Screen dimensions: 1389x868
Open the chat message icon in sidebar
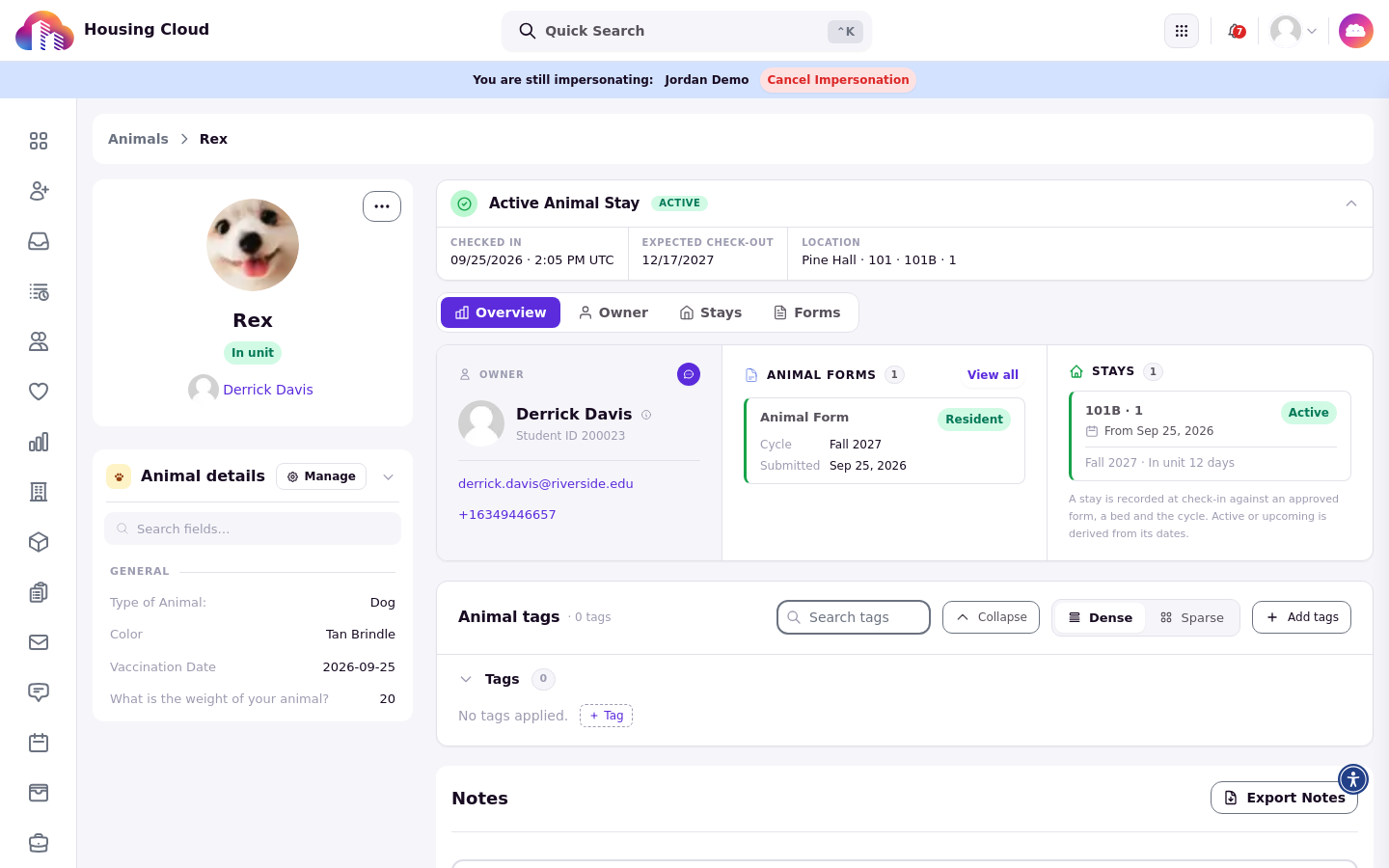39,692
